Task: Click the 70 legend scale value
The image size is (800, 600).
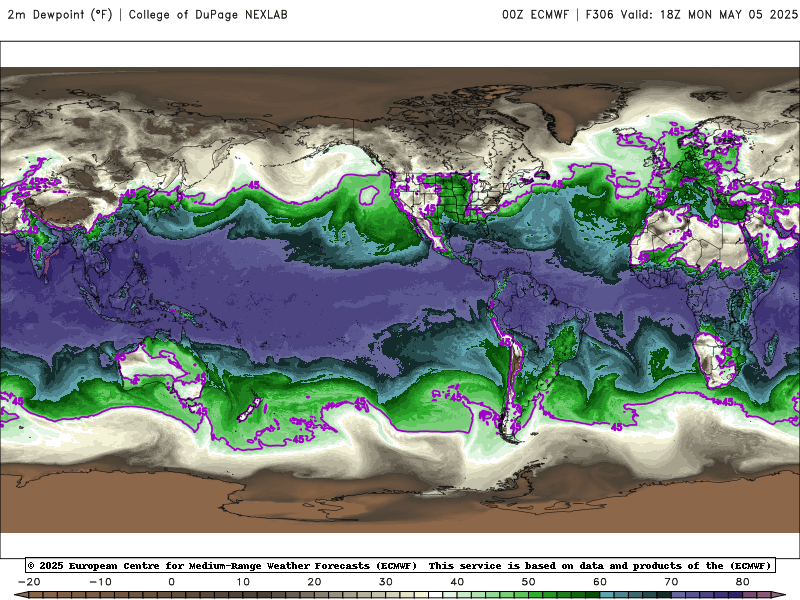Action: [x=671, y=582]
